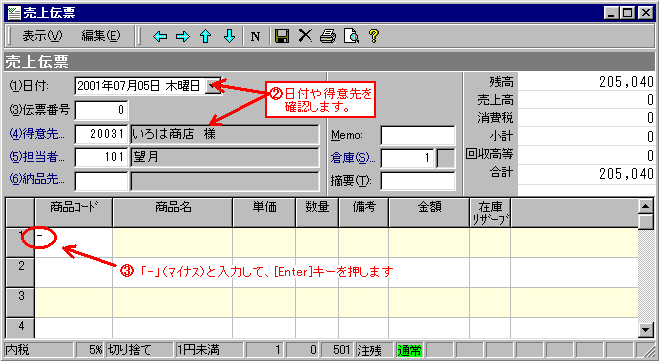Save the slip with floppy icon
This screenshot has height=361, width=659.
282,36
